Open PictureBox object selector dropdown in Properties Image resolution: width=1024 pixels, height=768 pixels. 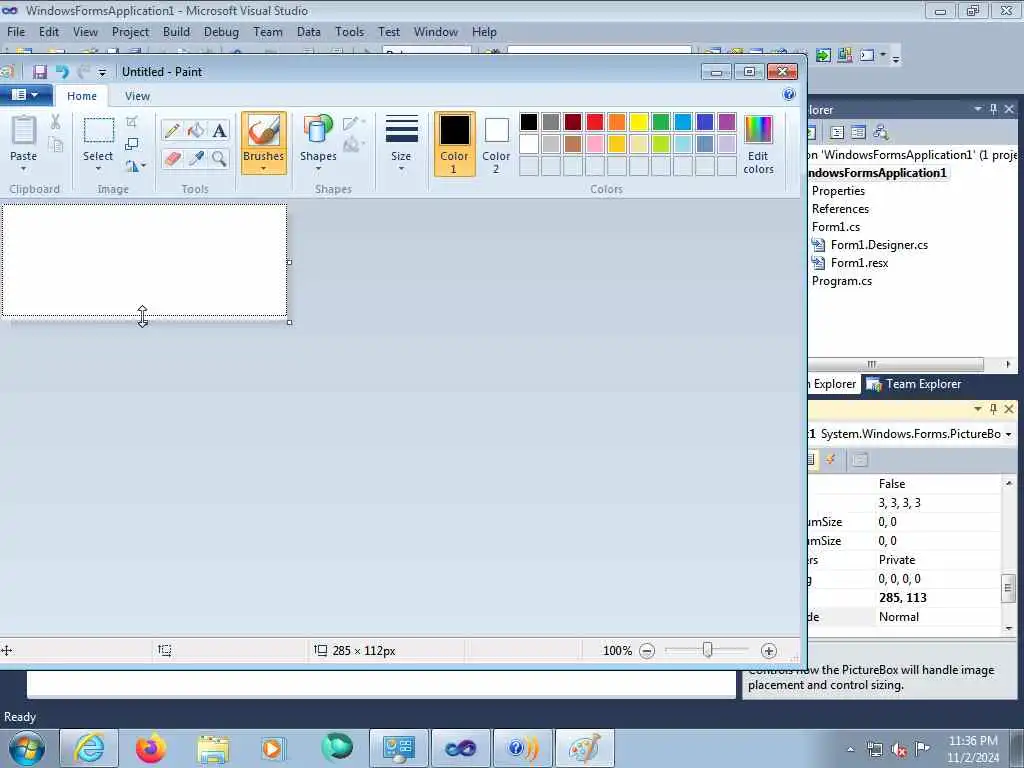(x=1008, y=434)
